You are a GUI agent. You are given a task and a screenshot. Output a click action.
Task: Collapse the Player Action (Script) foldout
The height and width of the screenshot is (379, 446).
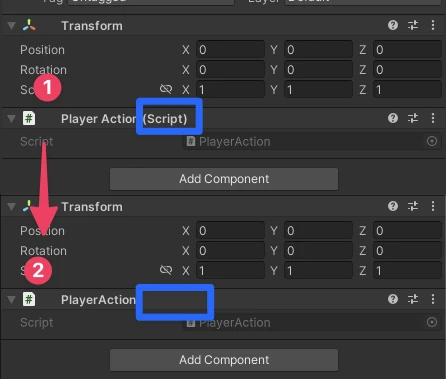pos(12,119)
